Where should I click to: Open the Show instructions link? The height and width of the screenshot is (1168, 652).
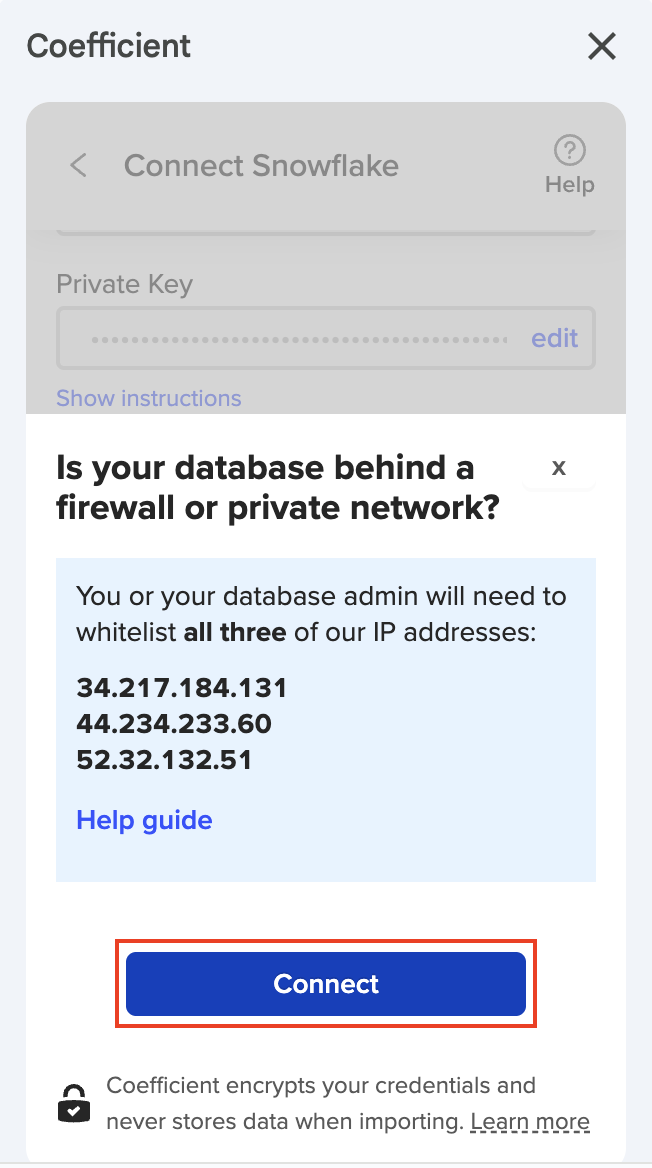click(149, 398)
